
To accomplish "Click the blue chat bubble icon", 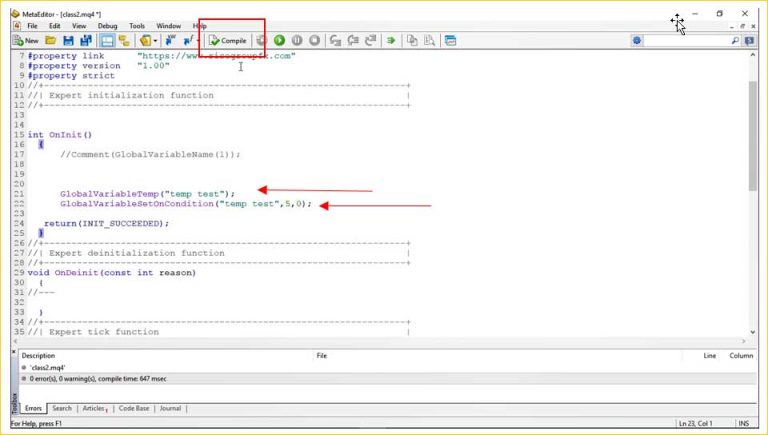I will pos(749,41).
